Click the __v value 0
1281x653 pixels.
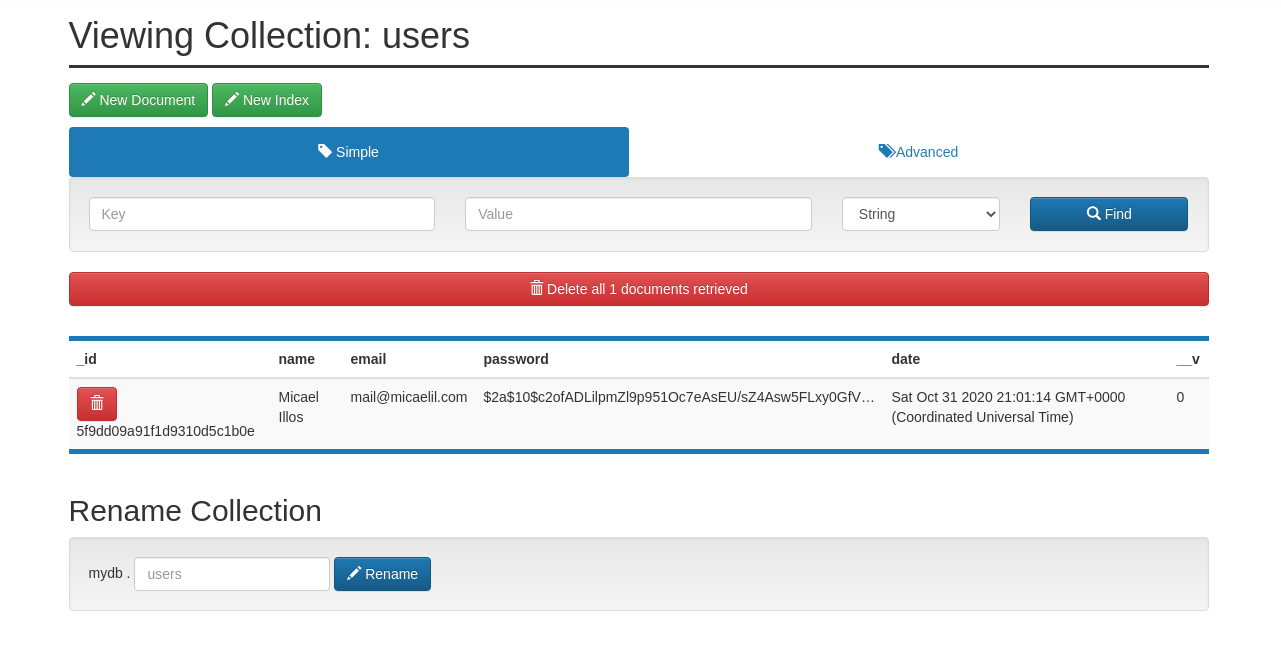pyautogui.click(x=1180, y=397)
